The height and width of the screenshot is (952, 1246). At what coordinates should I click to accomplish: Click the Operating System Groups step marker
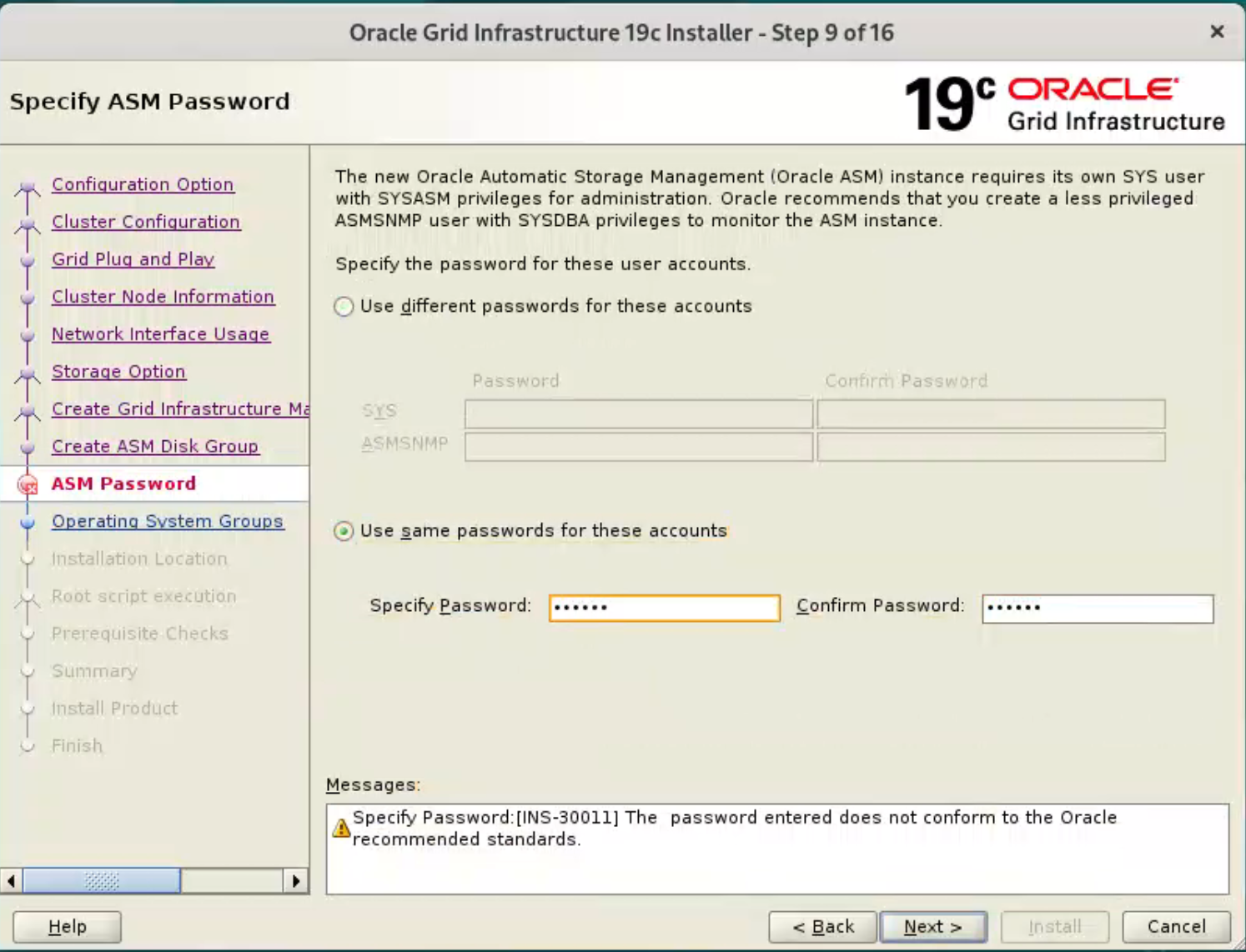(28, 523)
